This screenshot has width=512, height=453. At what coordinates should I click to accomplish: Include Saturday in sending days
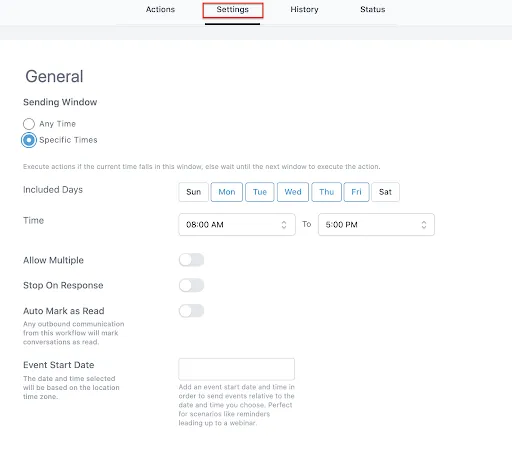[x=385, y=192]
